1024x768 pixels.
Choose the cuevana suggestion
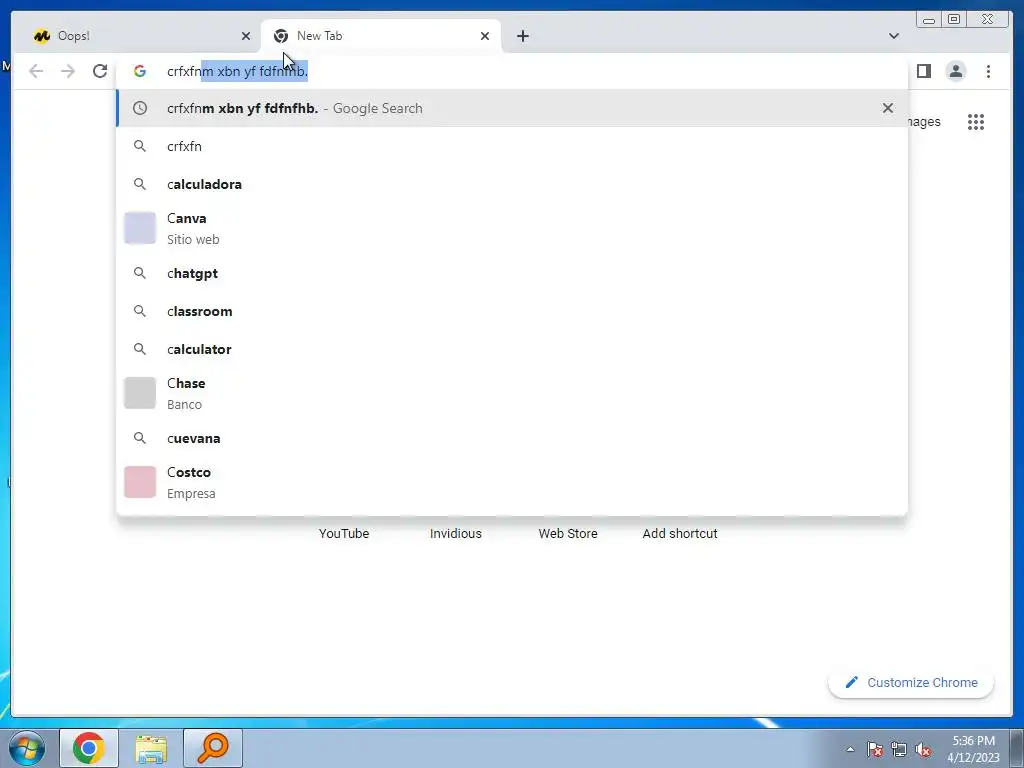tap(512, 438)
